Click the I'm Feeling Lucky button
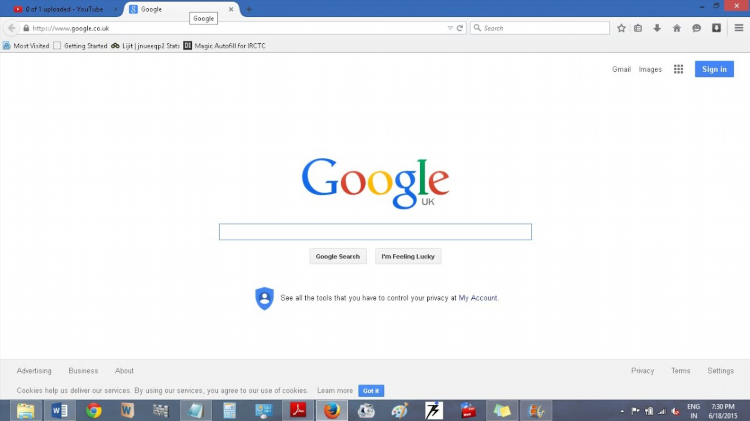This screenshot has width=750, height=421. pyautogui.click(x=408, y=256)
